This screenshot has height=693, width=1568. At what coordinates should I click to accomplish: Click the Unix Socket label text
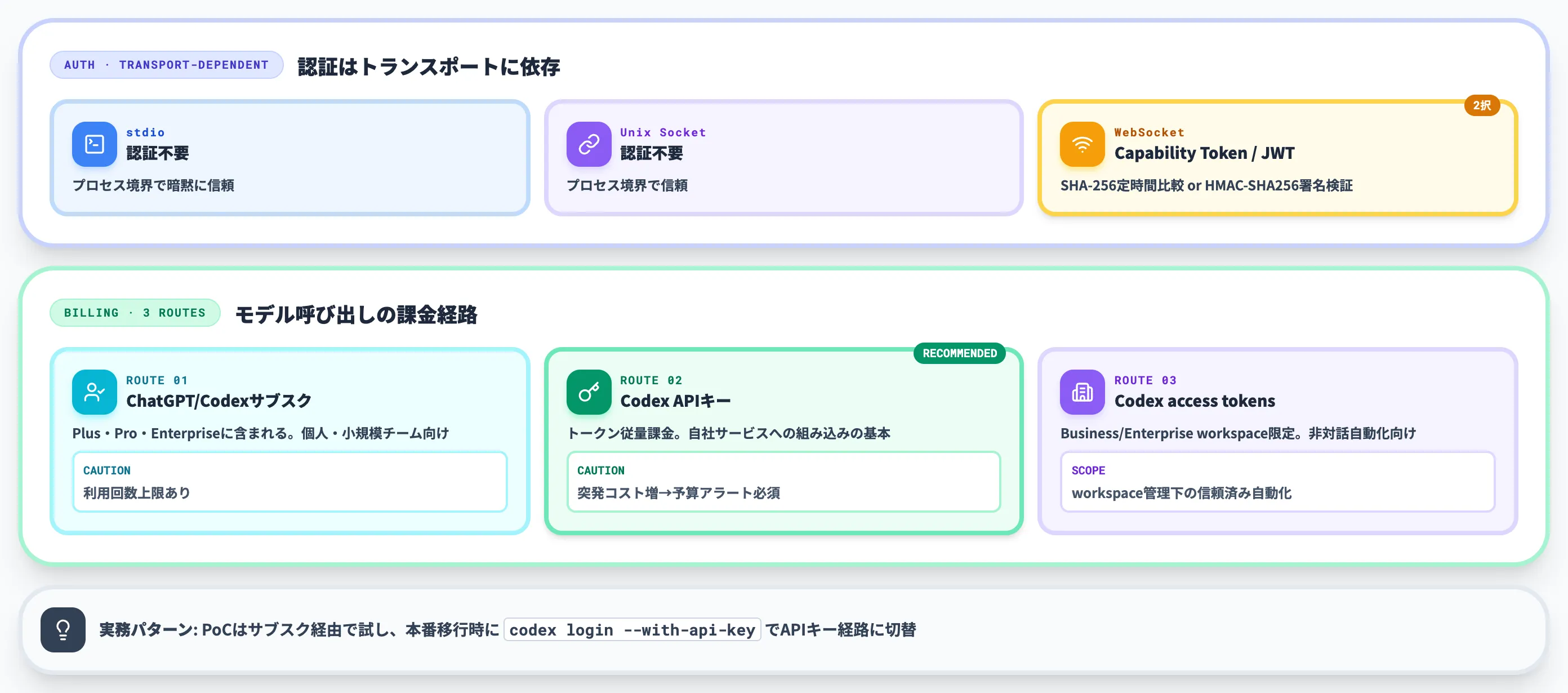[x=663, y=132]
